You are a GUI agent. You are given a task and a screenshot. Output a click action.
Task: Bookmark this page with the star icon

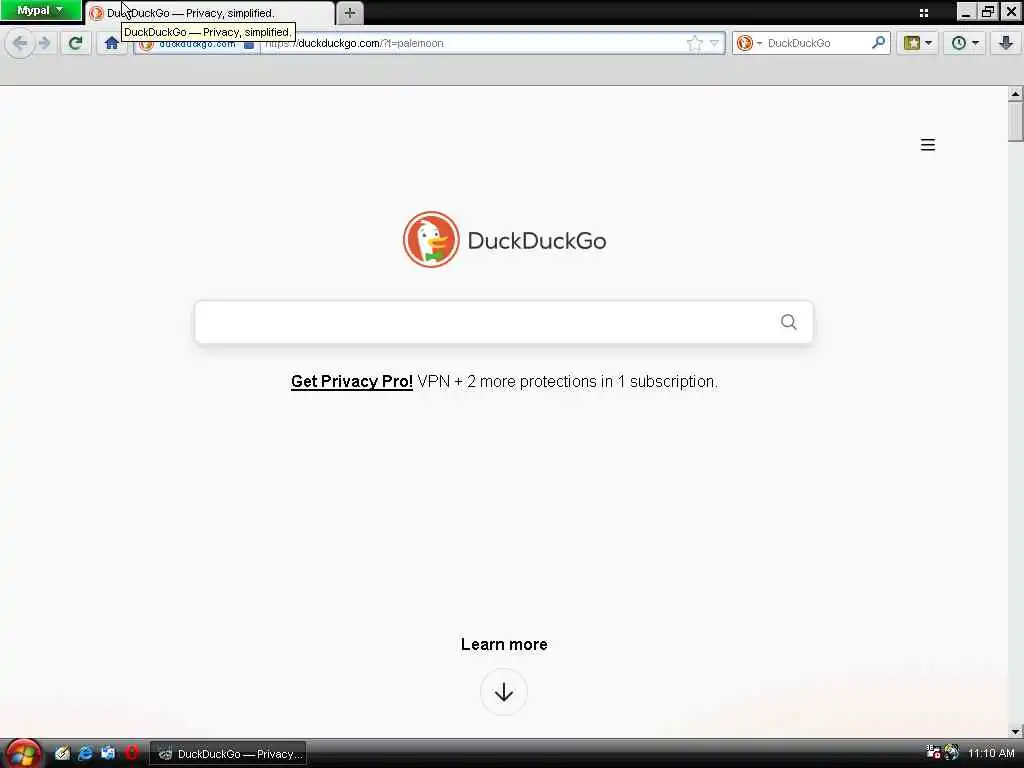[x=694, y=43]
